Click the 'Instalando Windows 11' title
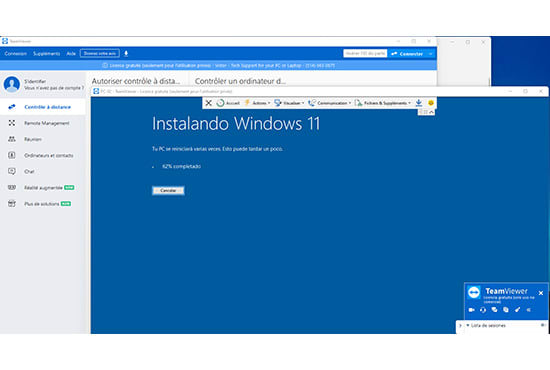550x370 pixels. 236,123
